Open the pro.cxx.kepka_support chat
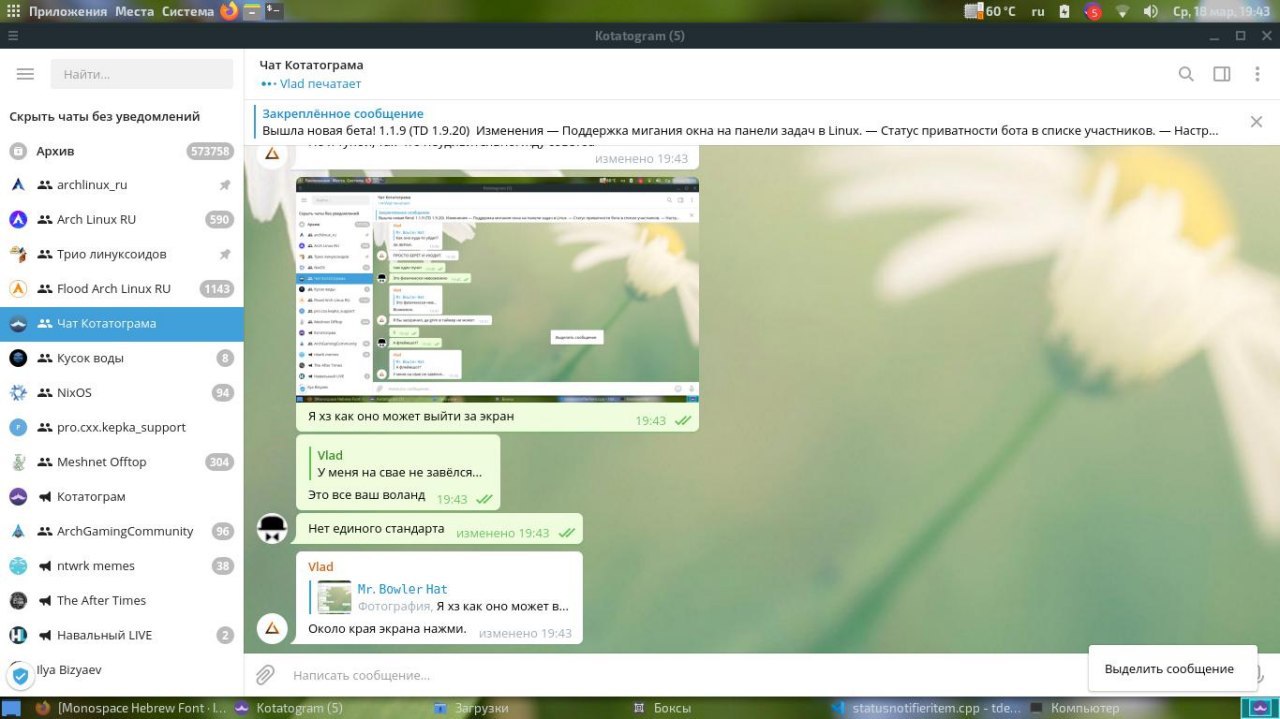The height and width of the screenshot is (719, 1280). (122, 427)
